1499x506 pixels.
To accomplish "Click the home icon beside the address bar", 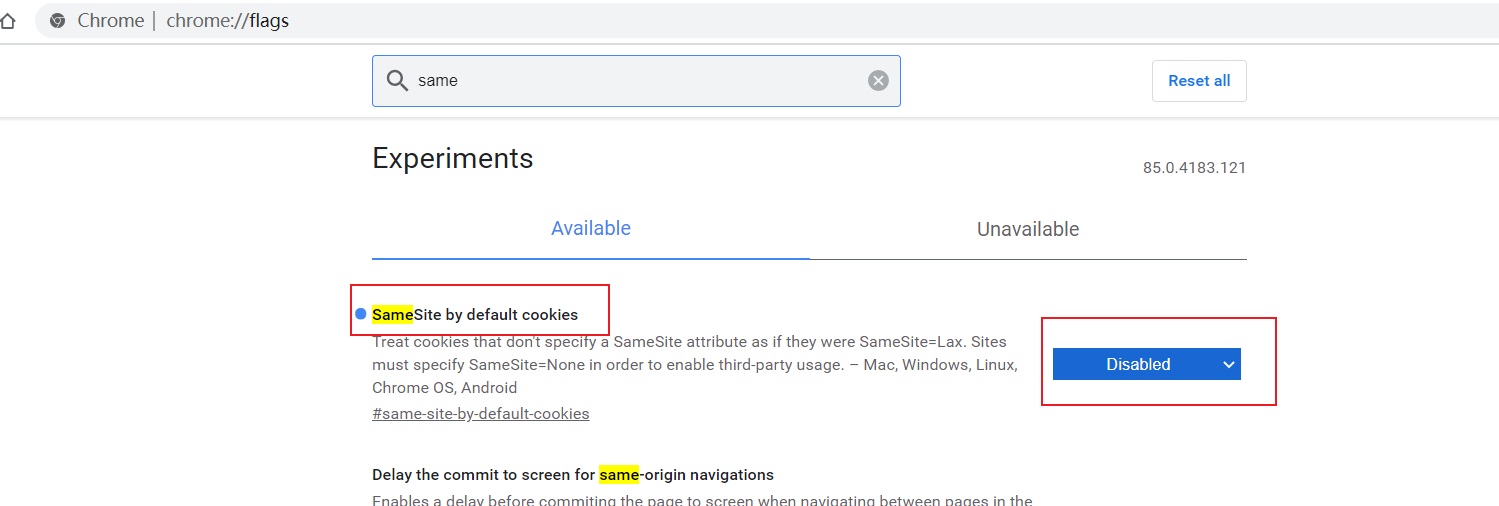I will 7,21.
